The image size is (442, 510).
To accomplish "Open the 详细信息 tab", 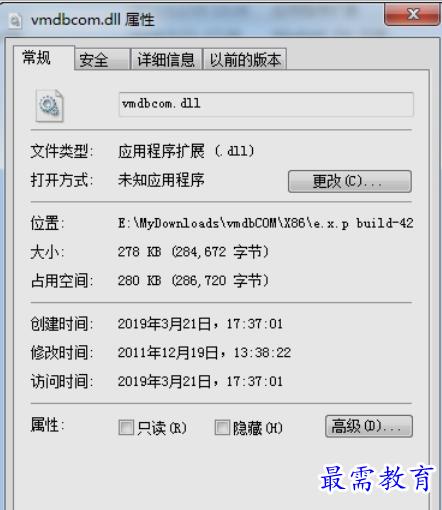I will (x=166, y=60).
